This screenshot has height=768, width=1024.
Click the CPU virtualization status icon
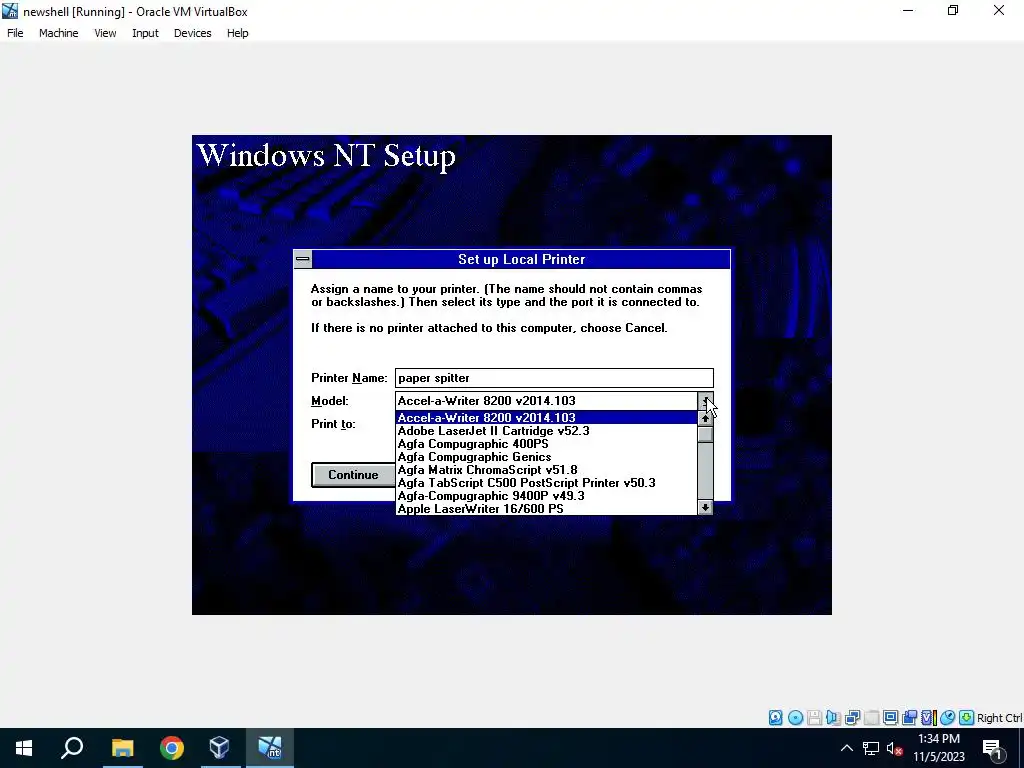pyautogui.click(x=929, y=718)
